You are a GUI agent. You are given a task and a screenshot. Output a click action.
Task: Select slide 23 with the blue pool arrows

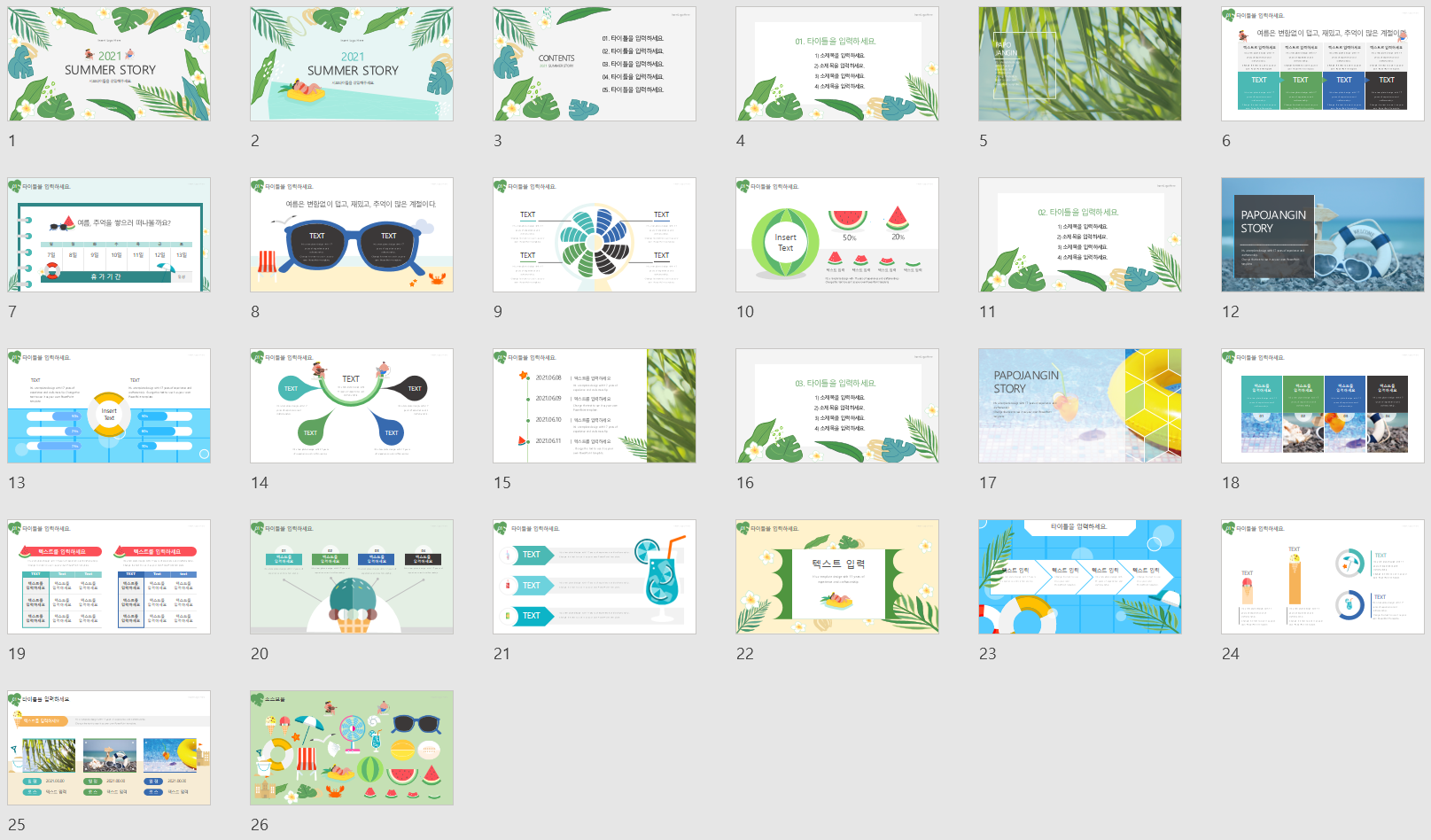pos(1080,577)
